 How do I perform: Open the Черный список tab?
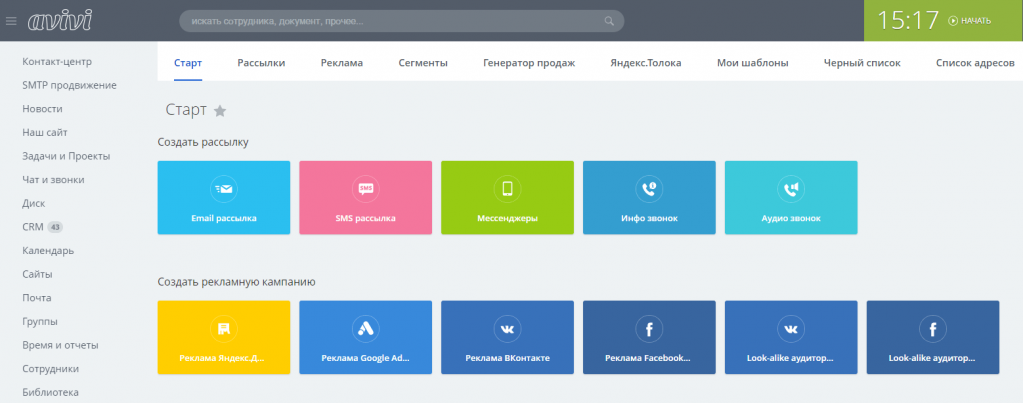[x=862, y=63]
